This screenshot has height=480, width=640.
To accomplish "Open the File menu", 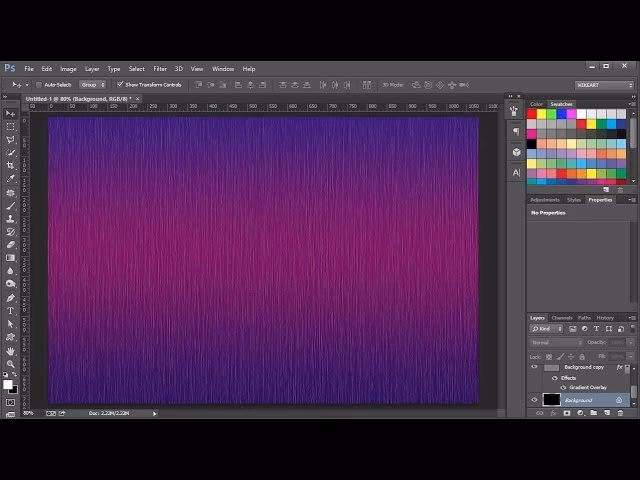I will pyautogui.click(x=29, y=69).
